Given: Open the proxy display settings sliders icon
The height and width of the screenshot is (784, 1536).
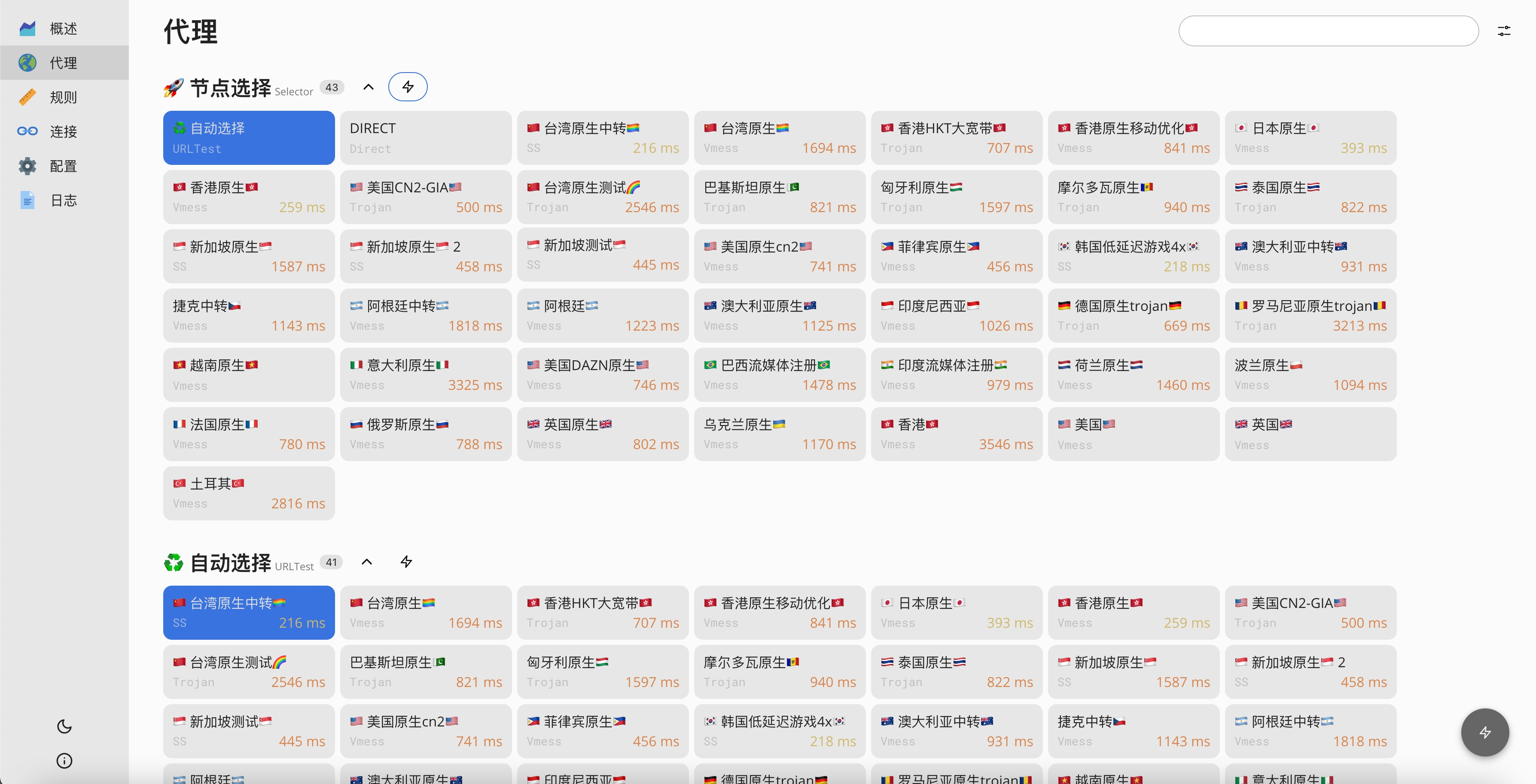Looking at the screenshot, I should pyautogui.click(x=1504, y=31).
